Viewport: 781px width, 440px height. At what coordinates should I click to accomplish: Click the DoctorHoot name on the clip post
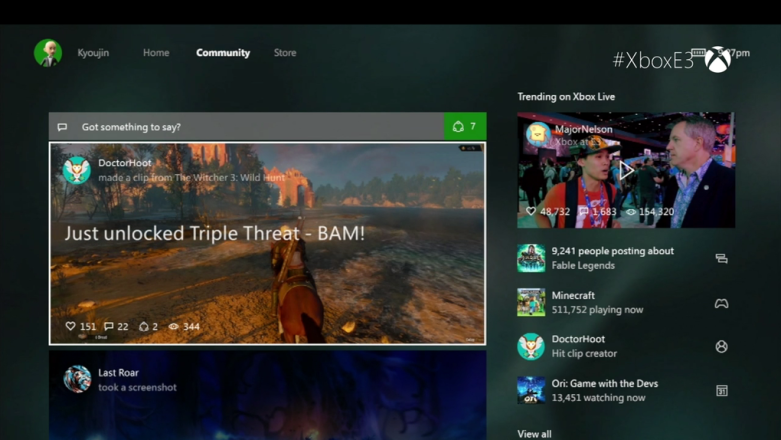[x=125, y=163]
